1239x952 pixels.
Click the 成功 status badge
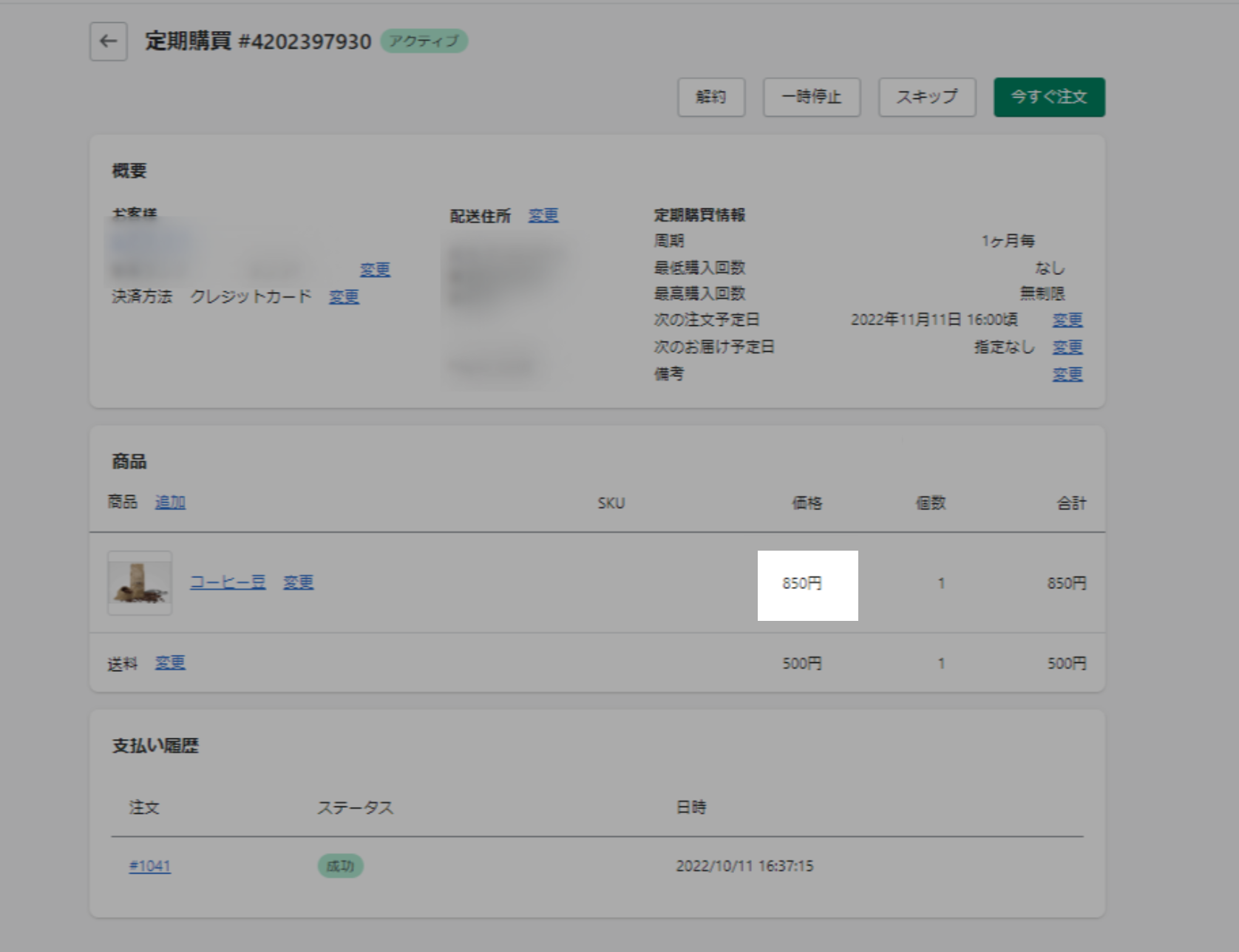(x=341, y=866)
